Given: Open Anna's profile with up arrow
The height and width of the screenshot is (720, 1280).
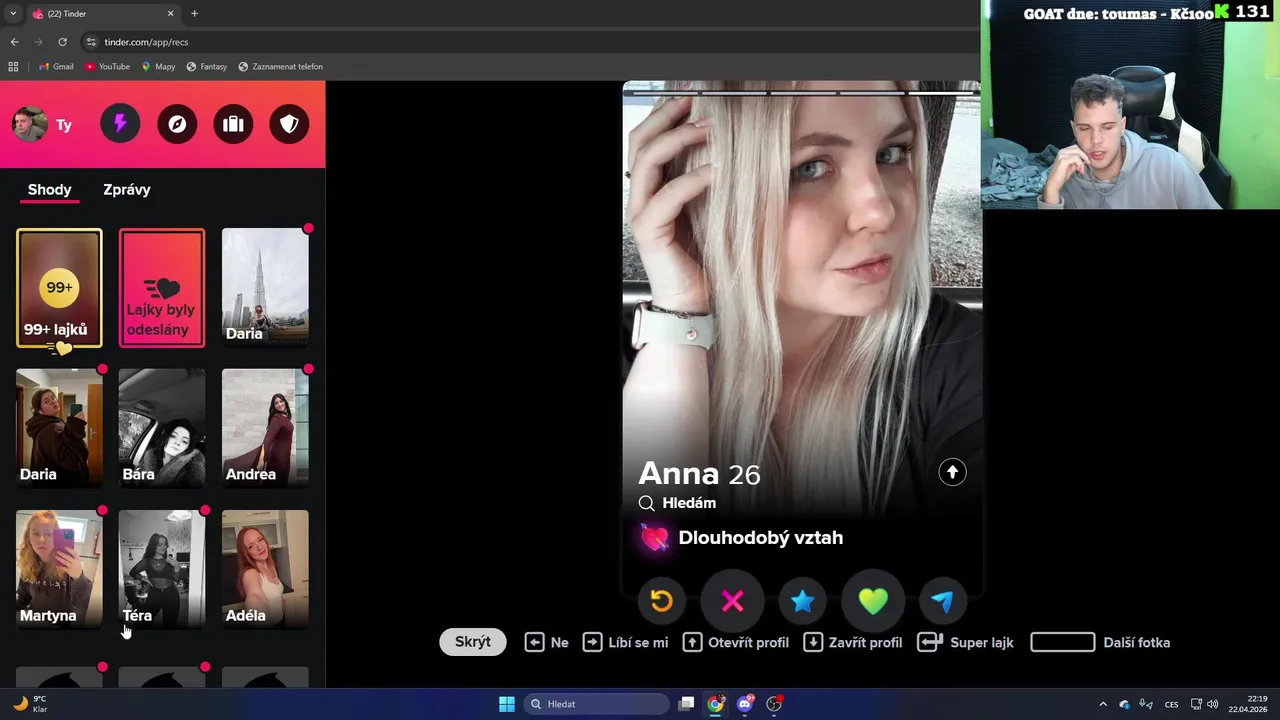Looking at the screenshot, I should 952,472.
